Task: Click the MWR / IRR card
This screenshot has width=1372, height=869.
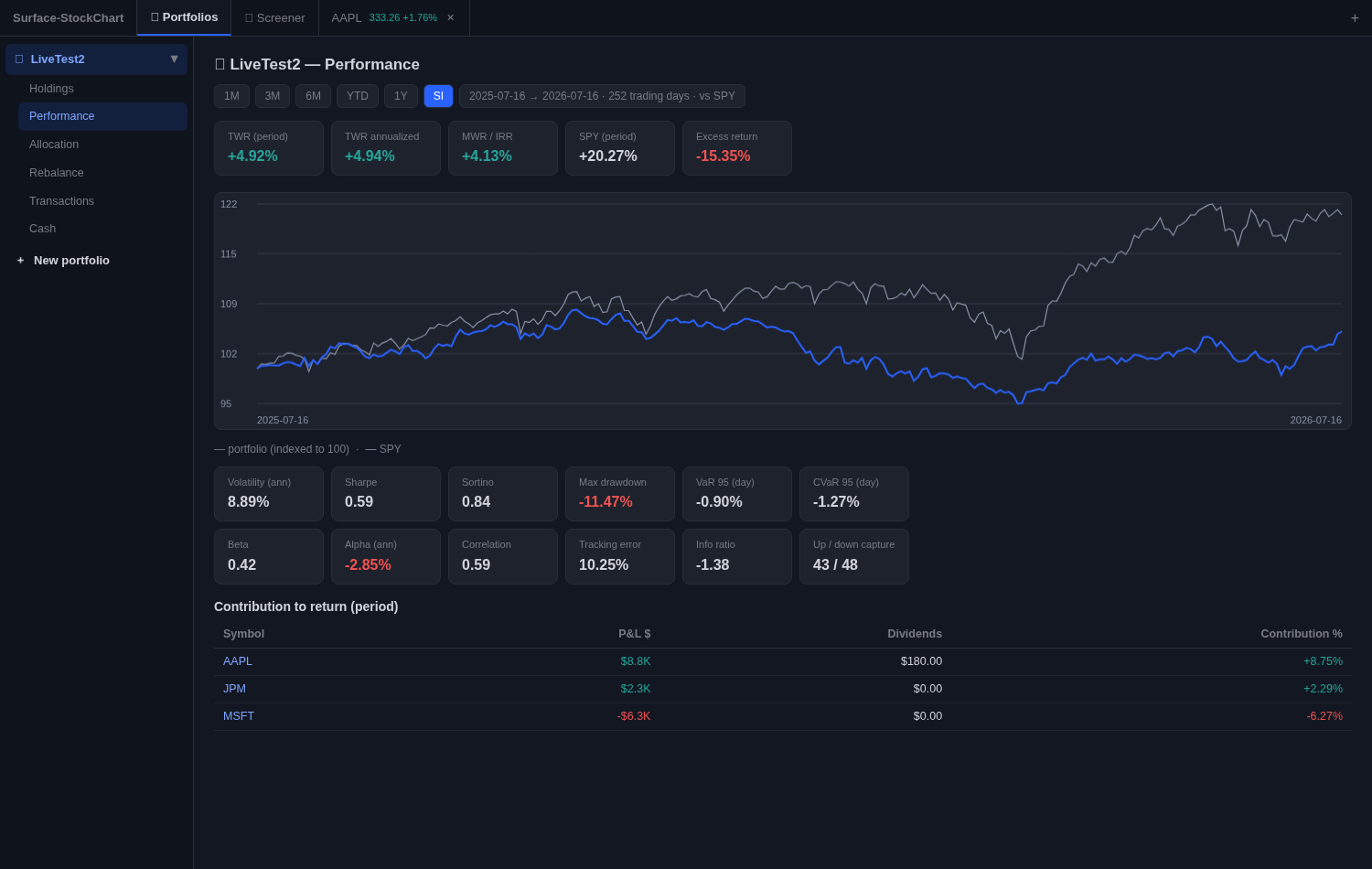Action: click(503, 148)
